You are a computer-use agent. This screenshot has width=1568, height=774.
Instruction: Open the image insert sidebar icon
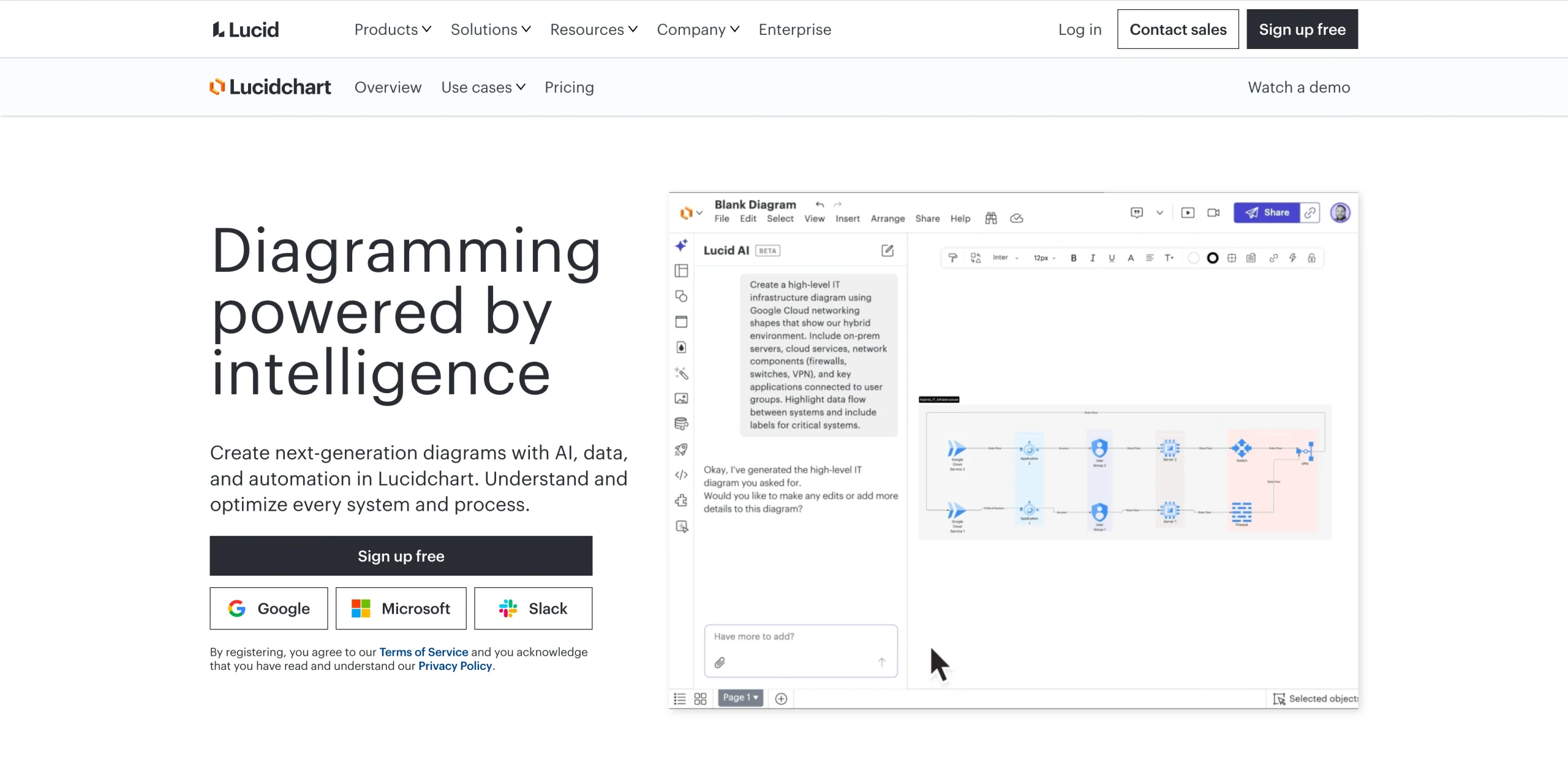[680, 399]
